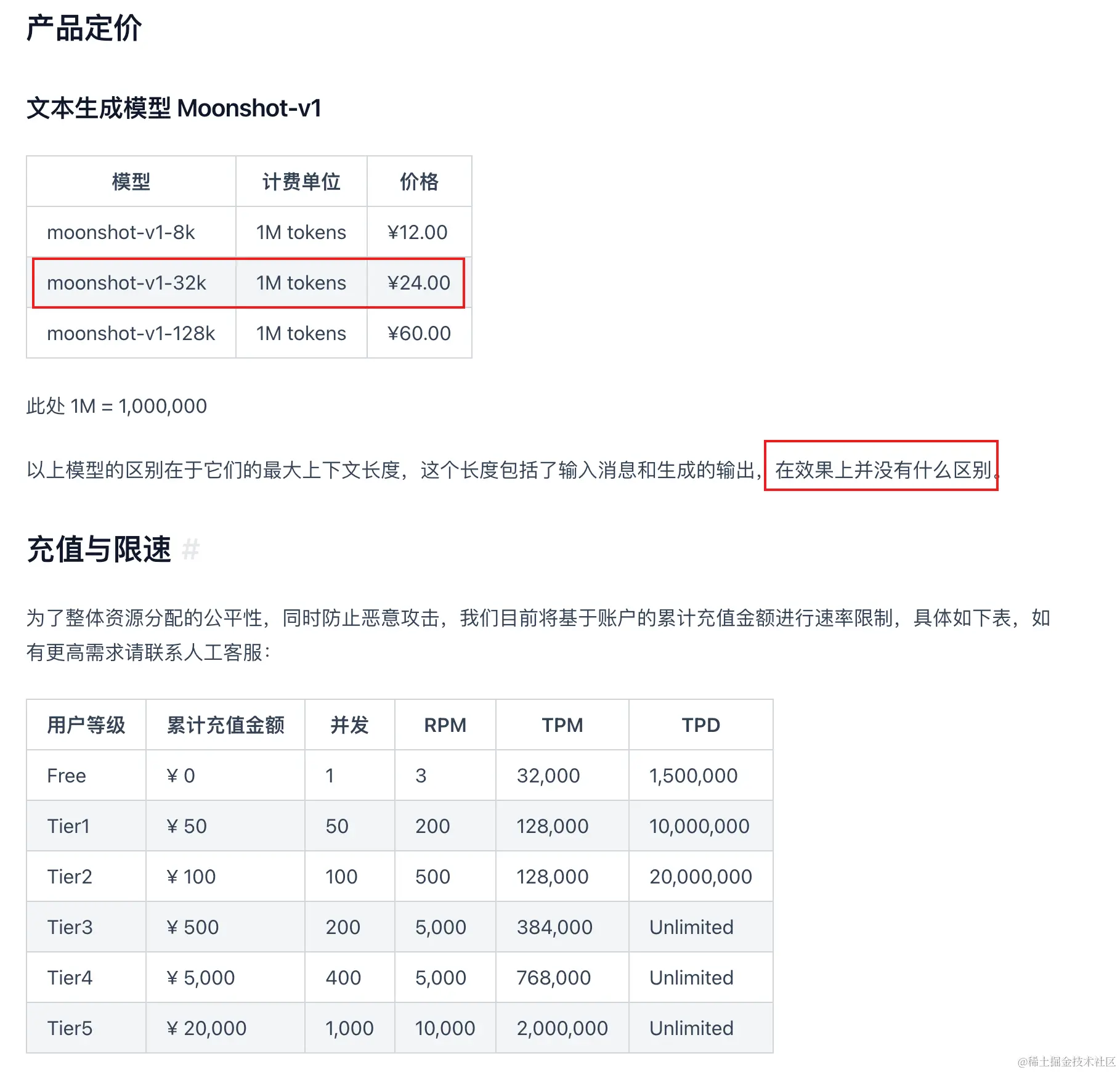Click the RPM column header
1120x1072 pixels.
pyautogui.click(x=445, y=725)
